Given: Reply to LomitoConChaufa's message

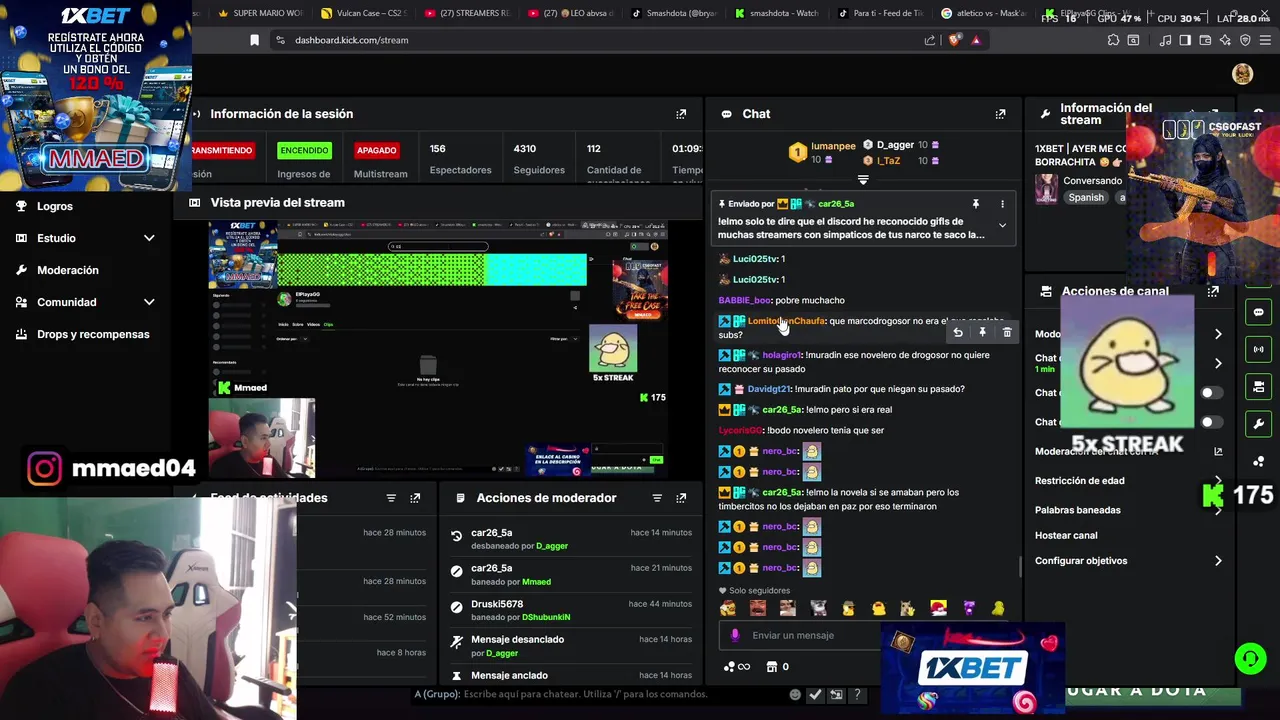Looking at the screenshot, I should pos(958,333).
